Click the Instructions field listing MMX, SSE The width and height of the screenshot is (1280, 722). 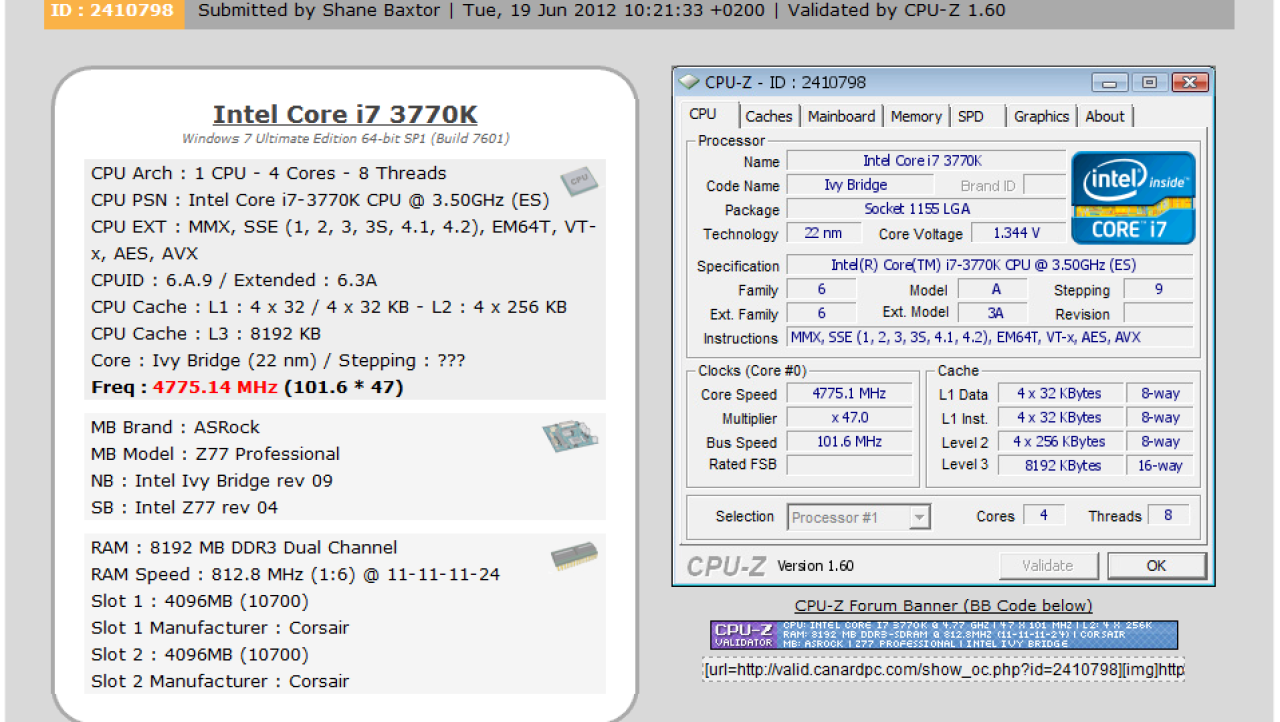pyautogui.click(x=990, y=337)
